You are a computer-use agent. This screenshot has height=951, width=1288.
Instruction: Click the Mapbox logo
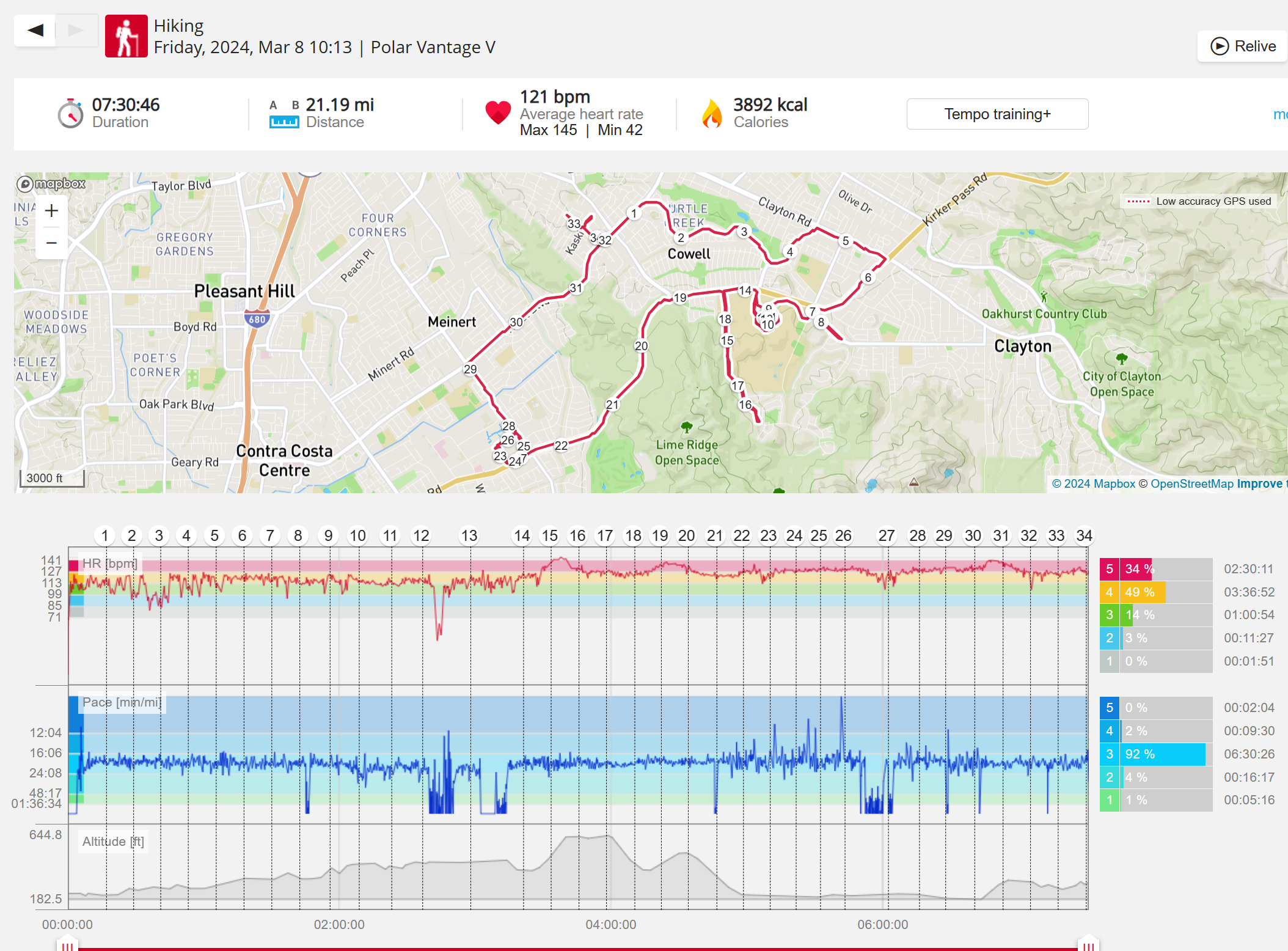[51, 183]
